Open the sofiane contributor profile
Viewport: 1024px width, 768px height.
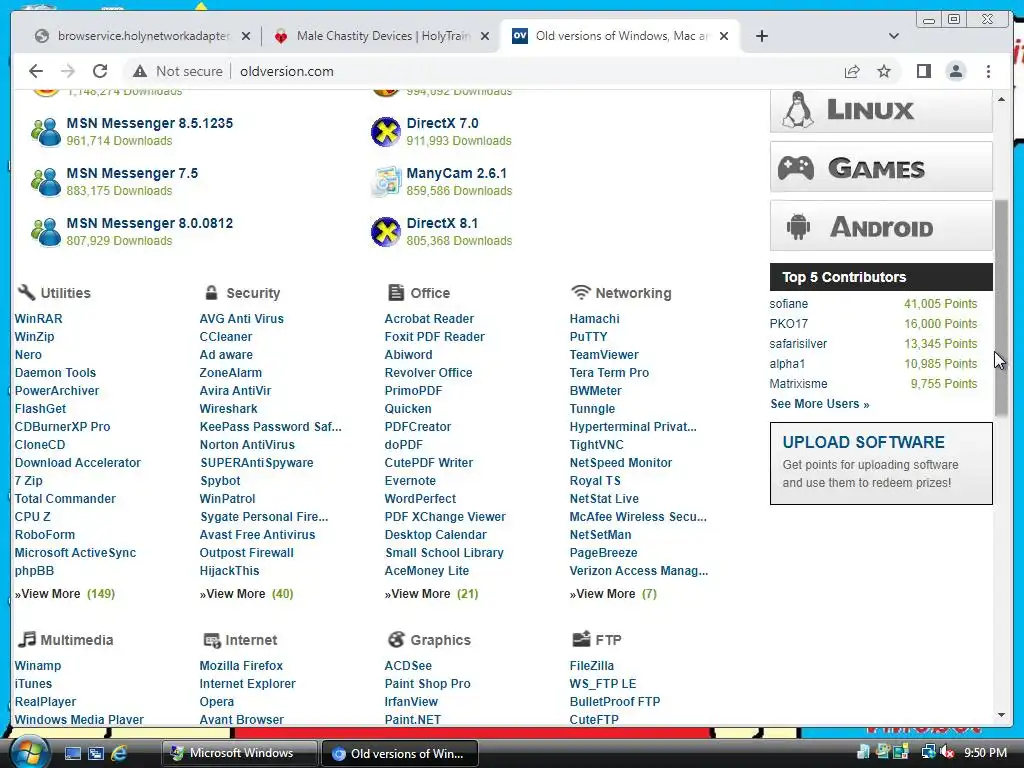point(788,304)
